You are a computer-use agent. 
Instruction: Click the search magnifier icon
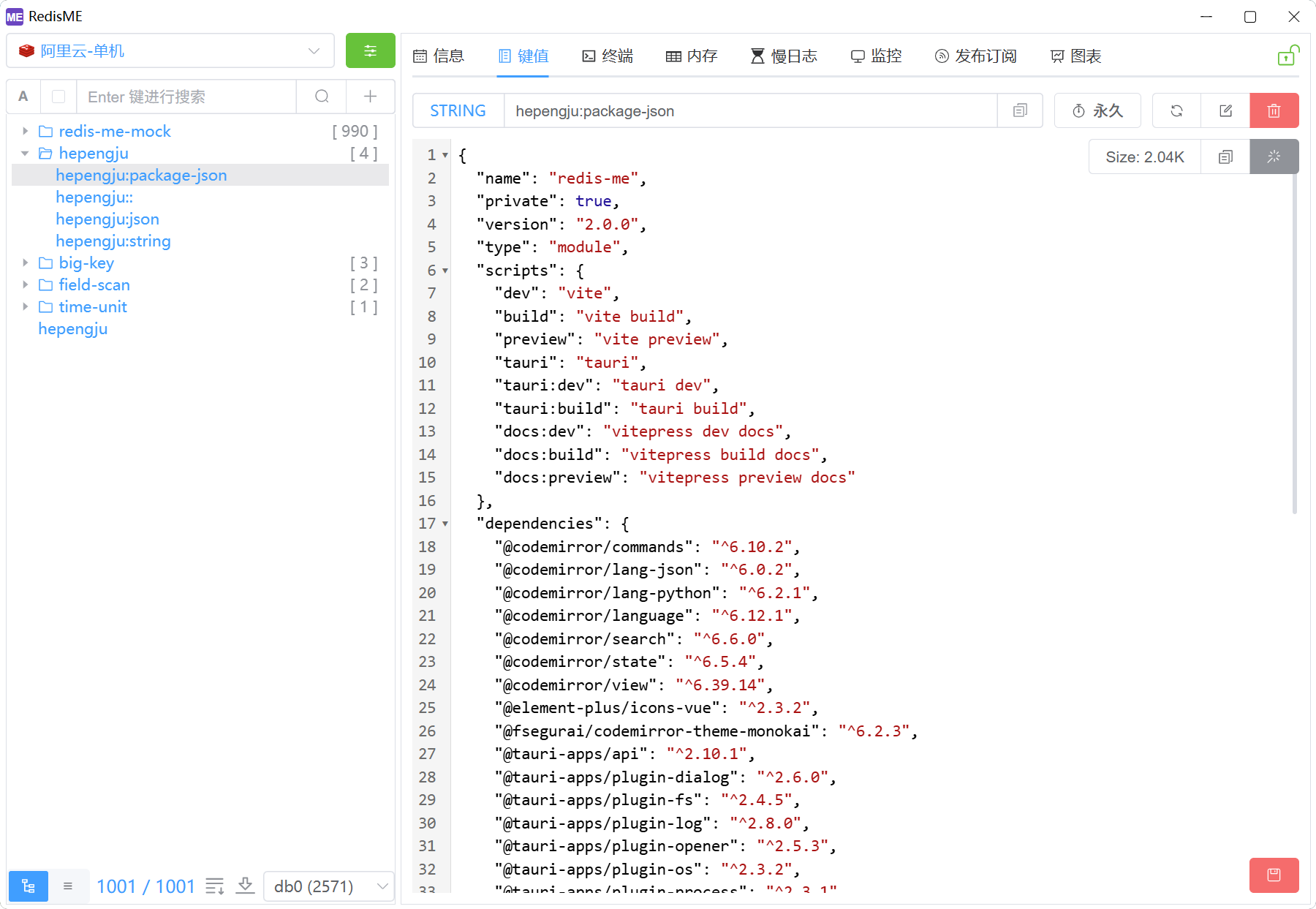(x=322, y=97)
